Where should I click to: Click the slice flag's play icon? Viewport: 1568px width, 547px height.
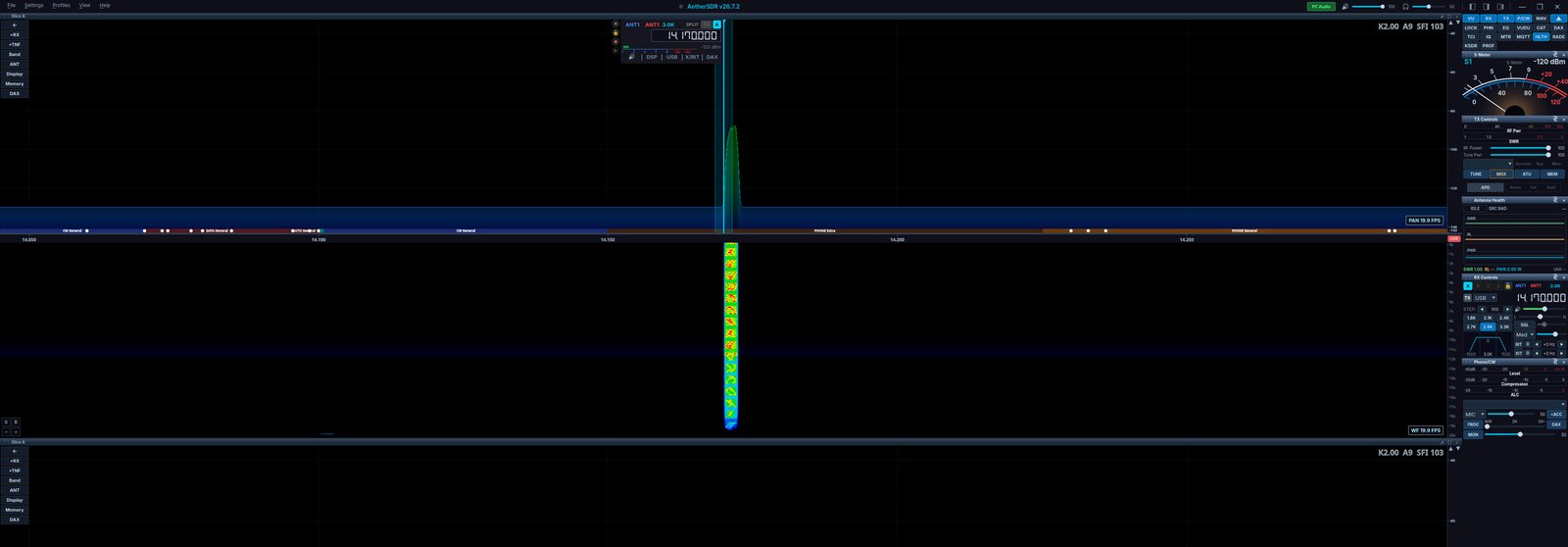point(615,51)
